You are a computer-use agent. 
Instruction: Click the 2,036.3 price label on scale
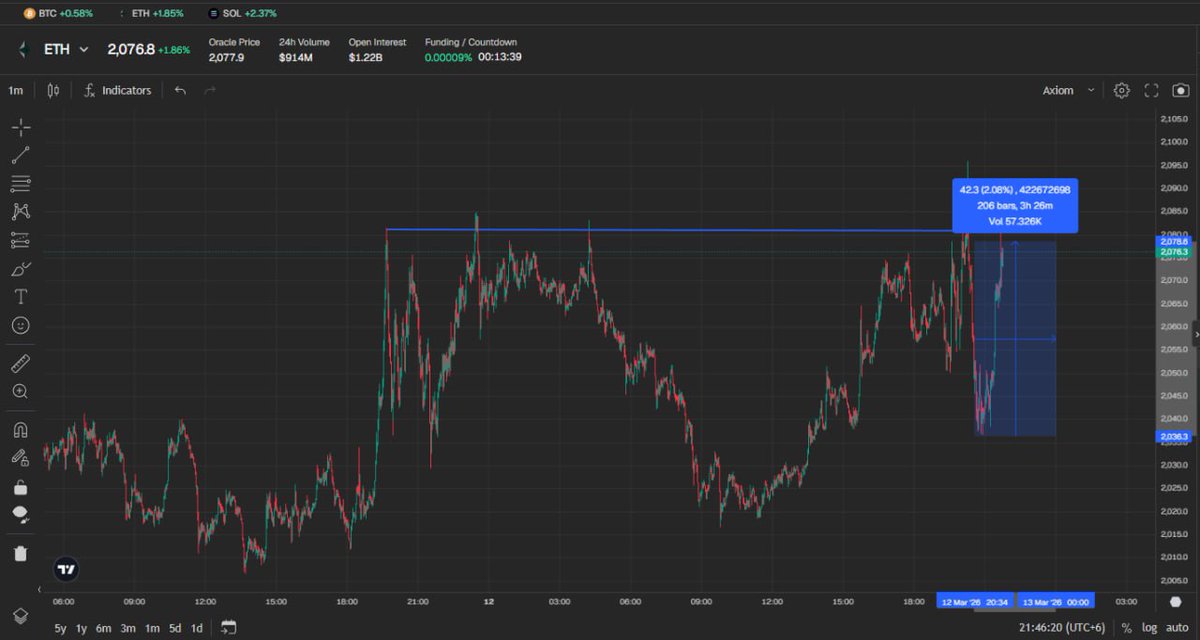click(x=1173, y=437)
